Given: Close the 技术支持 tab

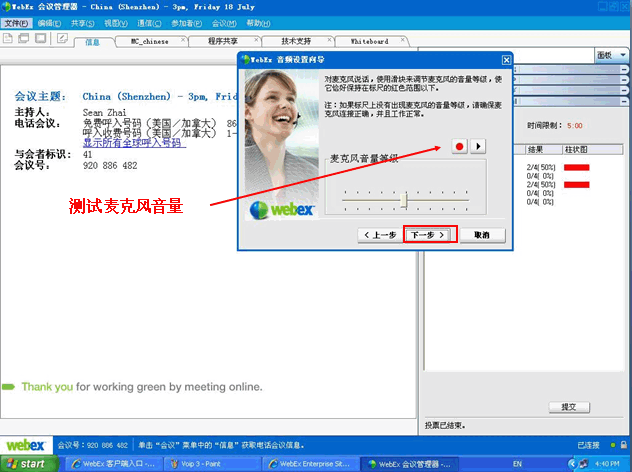Looking at the screenshot, I should pyautogui.click(x=330, y=40).
